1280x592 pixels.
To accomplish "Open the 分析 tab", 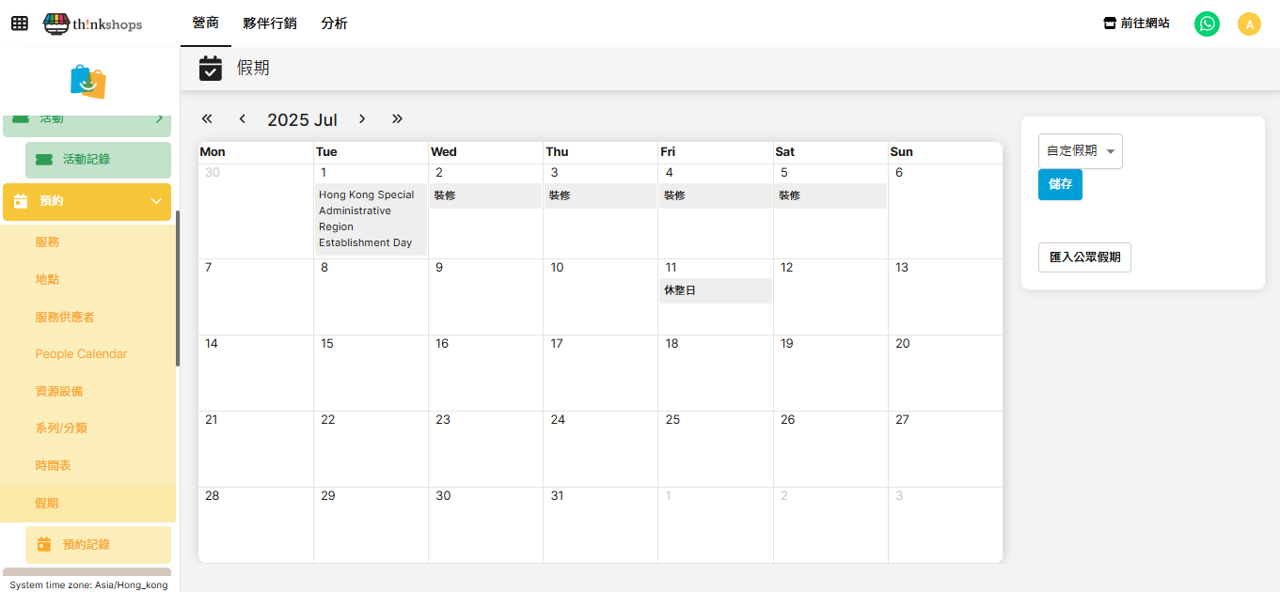I will point(334,23).
